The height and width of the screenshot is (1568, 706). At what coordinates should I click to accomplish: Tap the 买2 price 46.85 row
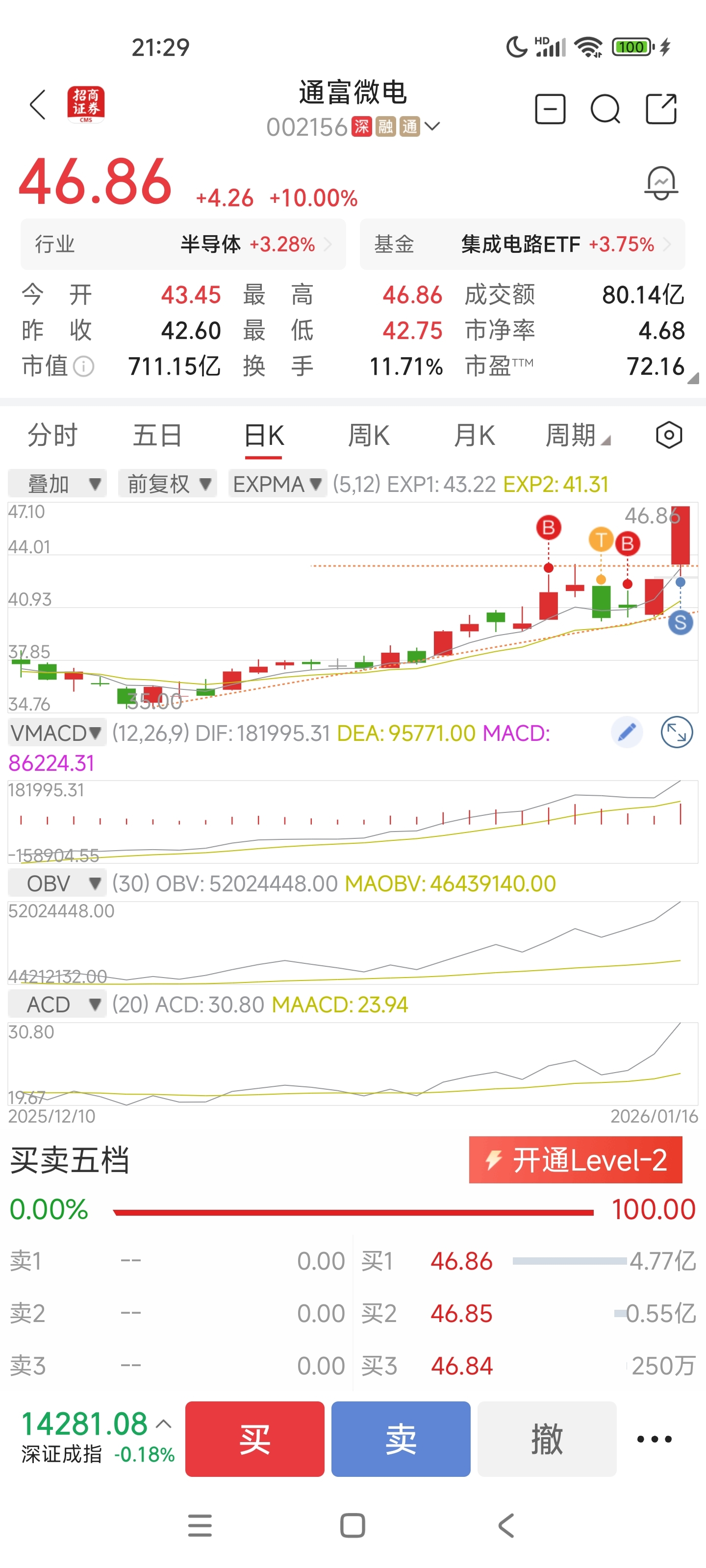[529, 1314]
